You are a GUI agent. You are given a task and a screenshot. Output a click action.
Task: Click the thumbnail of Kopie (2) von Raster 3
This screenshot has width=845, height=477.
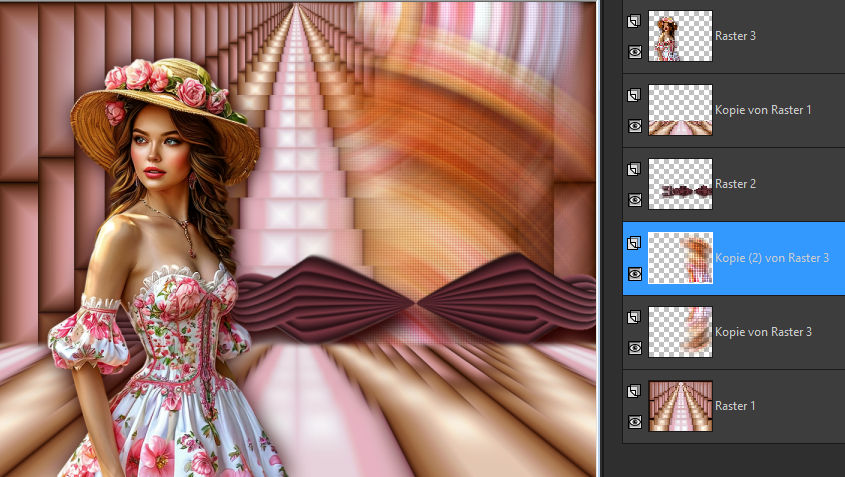(680, 258)
